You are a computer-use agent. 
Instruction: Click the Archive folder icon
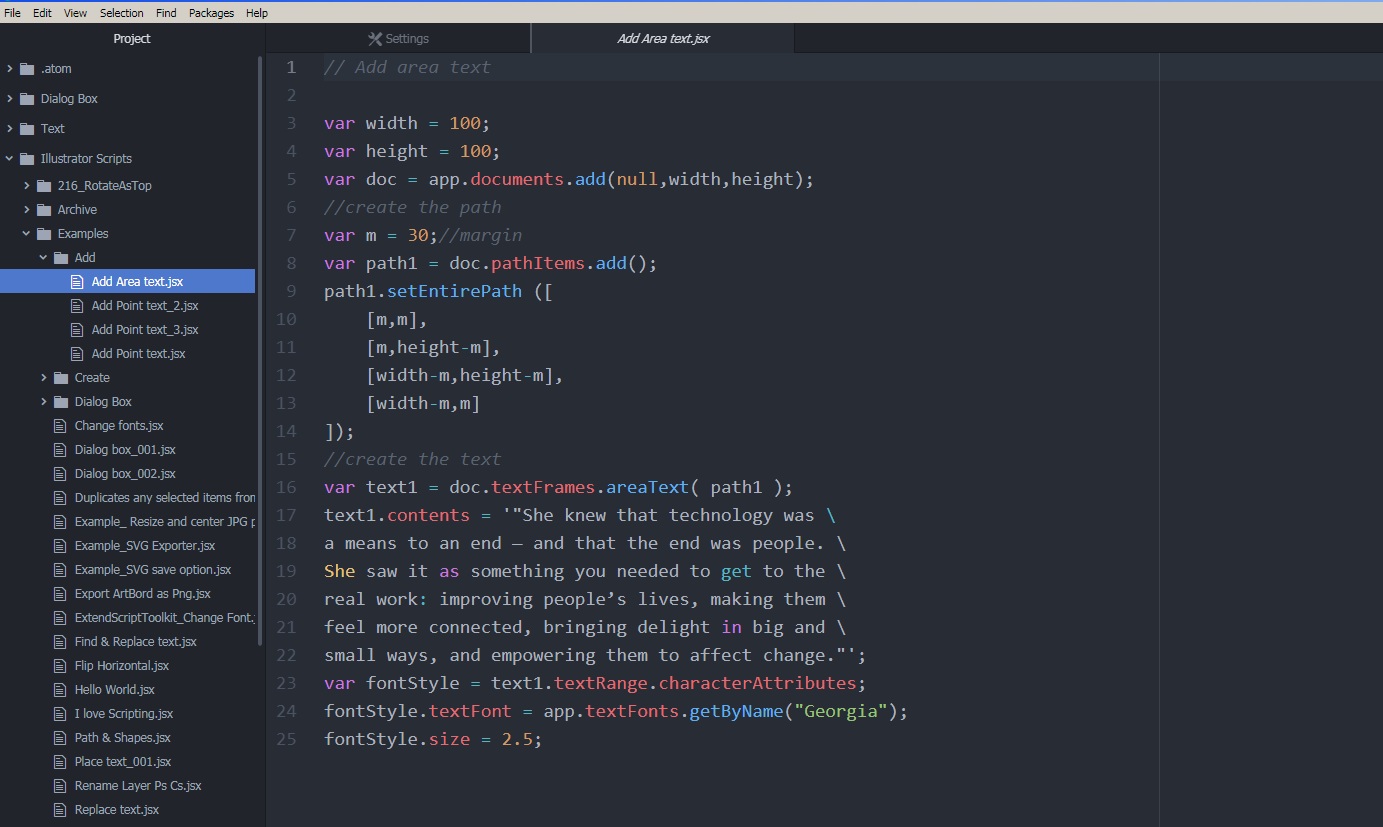click(x=43, y=210)
